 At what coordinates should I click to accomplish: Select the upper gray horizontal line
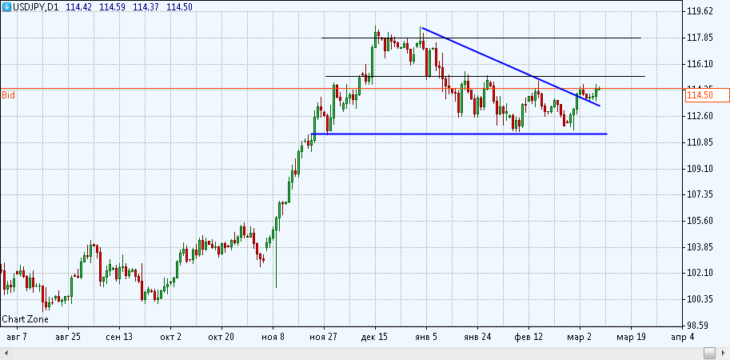[481, 38]
